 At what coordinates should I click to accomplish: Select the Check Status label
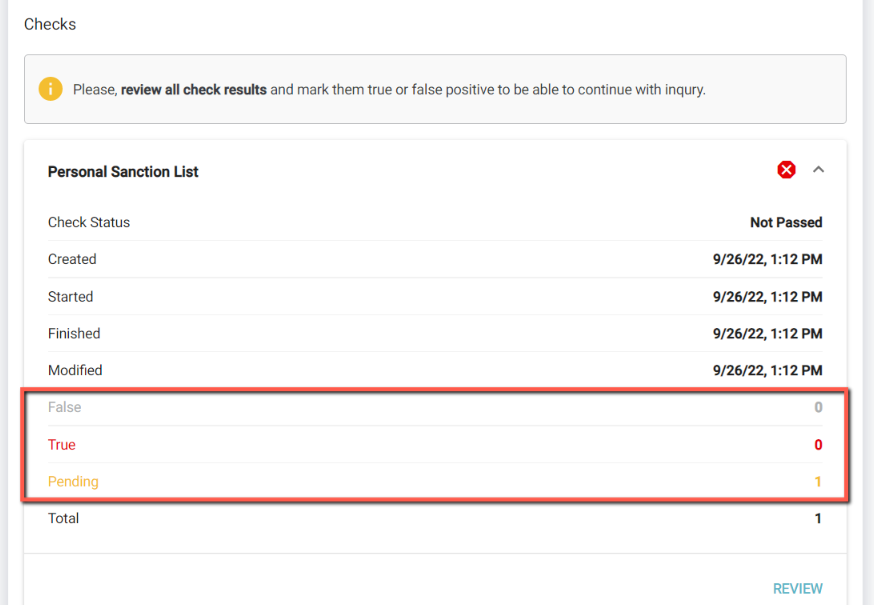click(x=89, y=222)
